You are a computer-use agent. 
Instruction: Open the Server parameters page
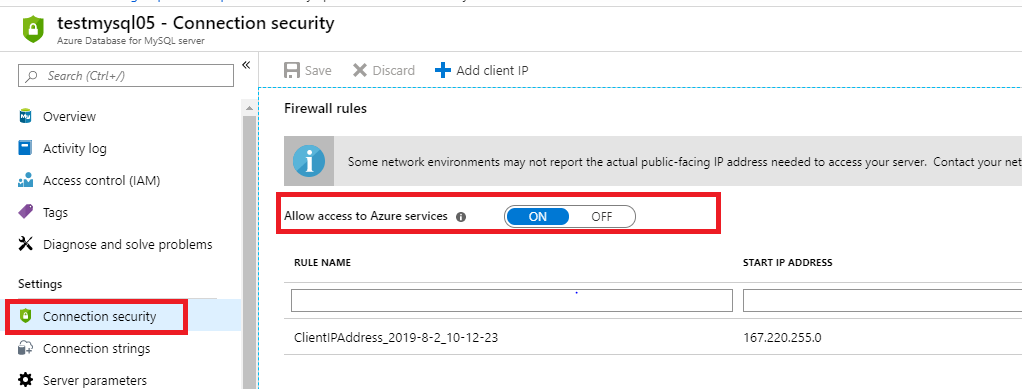[x=95, y=381]
